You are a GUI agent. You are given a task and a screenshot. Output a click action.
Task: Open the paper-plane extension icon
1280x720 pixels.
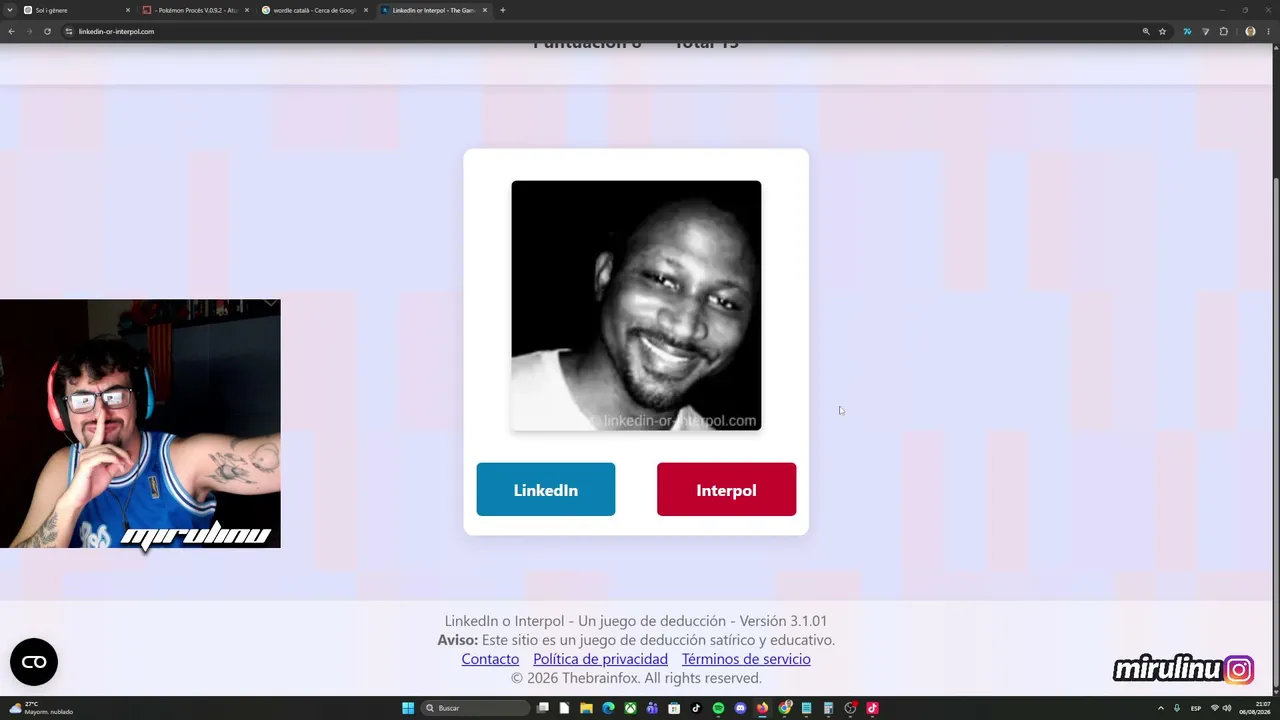[1205, 31]
